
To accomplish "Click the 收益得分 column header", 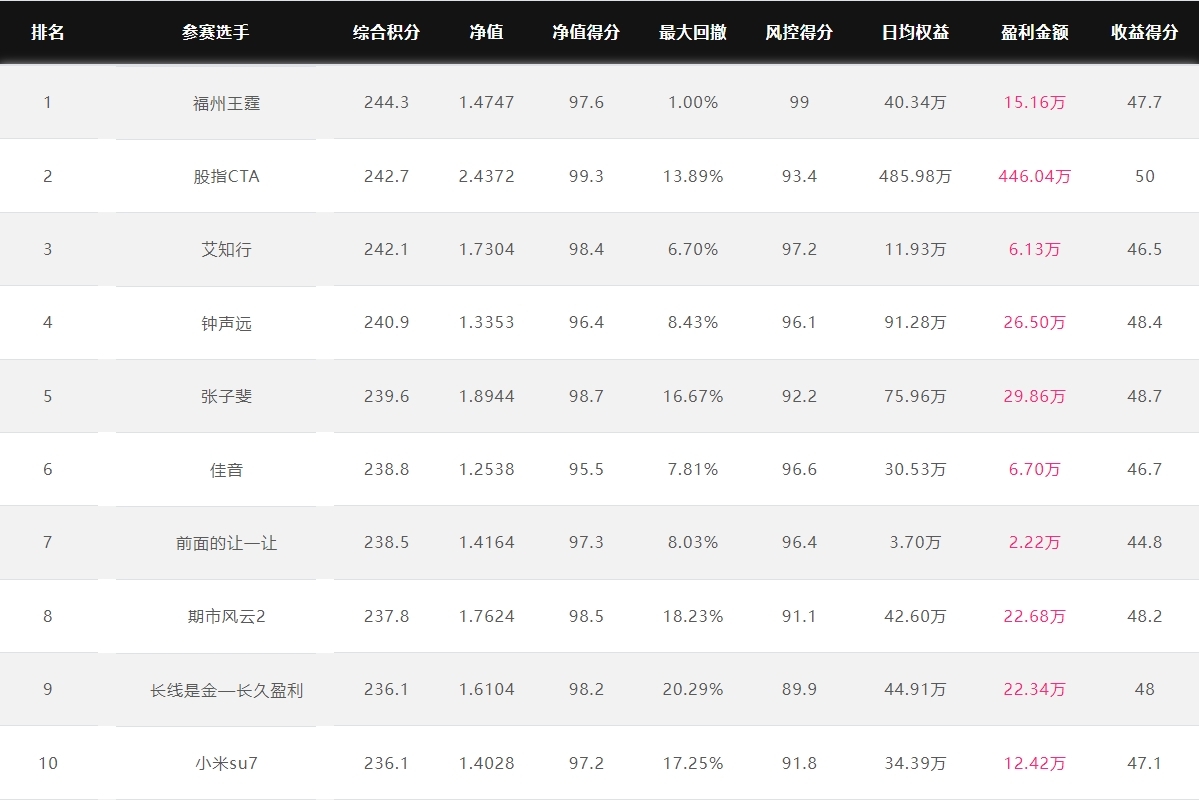I will pos(1144,32).
